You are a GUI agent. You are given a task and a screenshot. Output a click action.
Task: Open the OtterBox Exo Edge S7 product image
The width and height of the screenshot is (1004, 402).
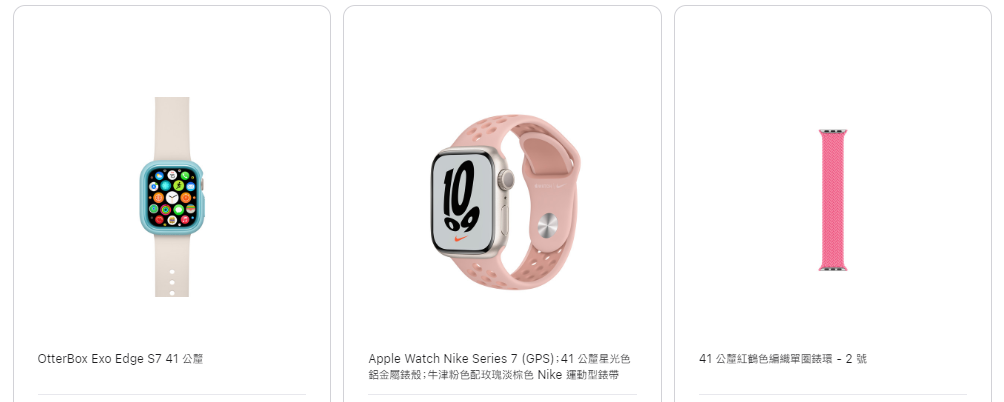click(x=172, y=197)
